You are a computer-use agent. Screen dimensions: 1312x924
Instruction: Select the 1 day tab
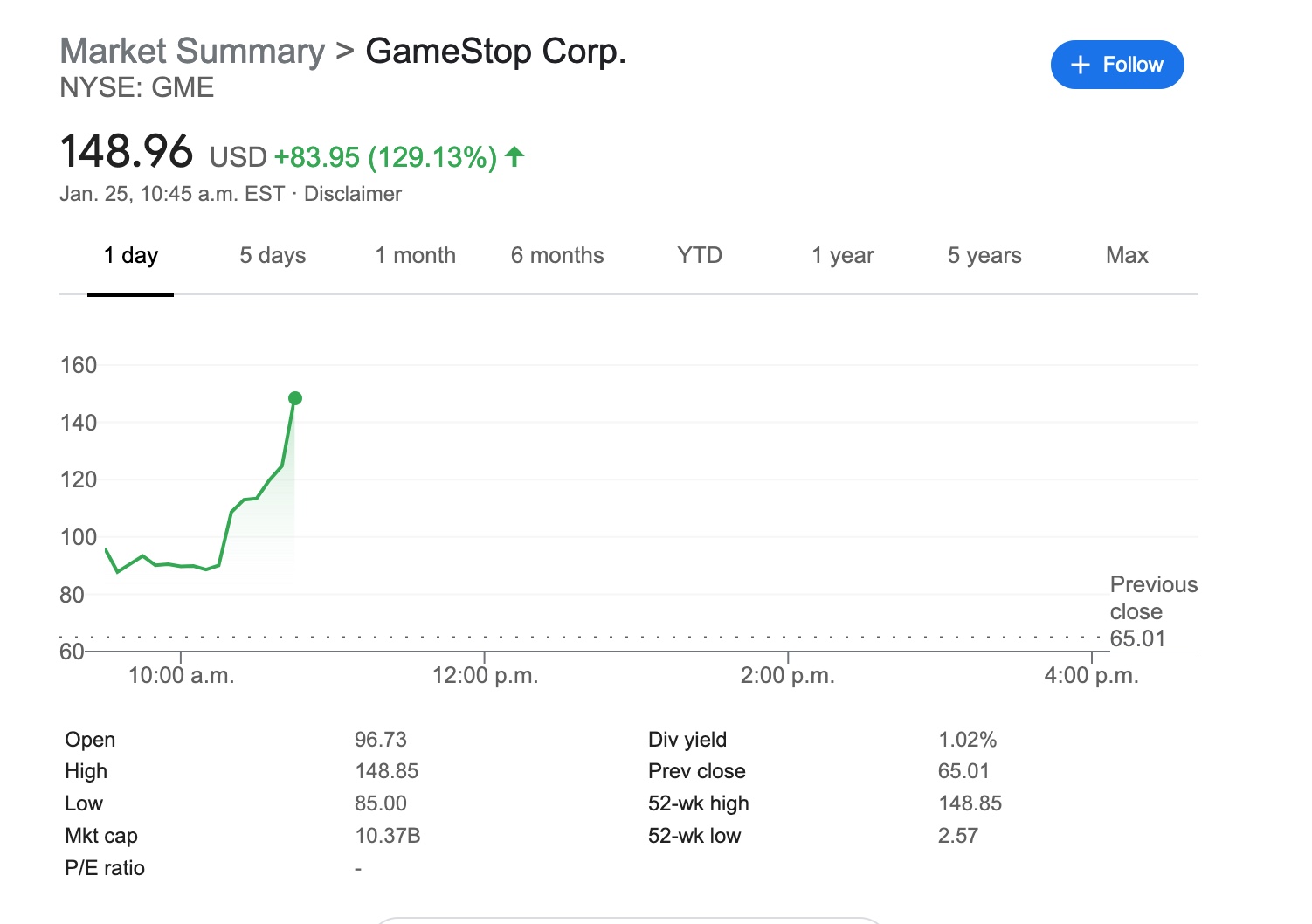tap(130, 256)
